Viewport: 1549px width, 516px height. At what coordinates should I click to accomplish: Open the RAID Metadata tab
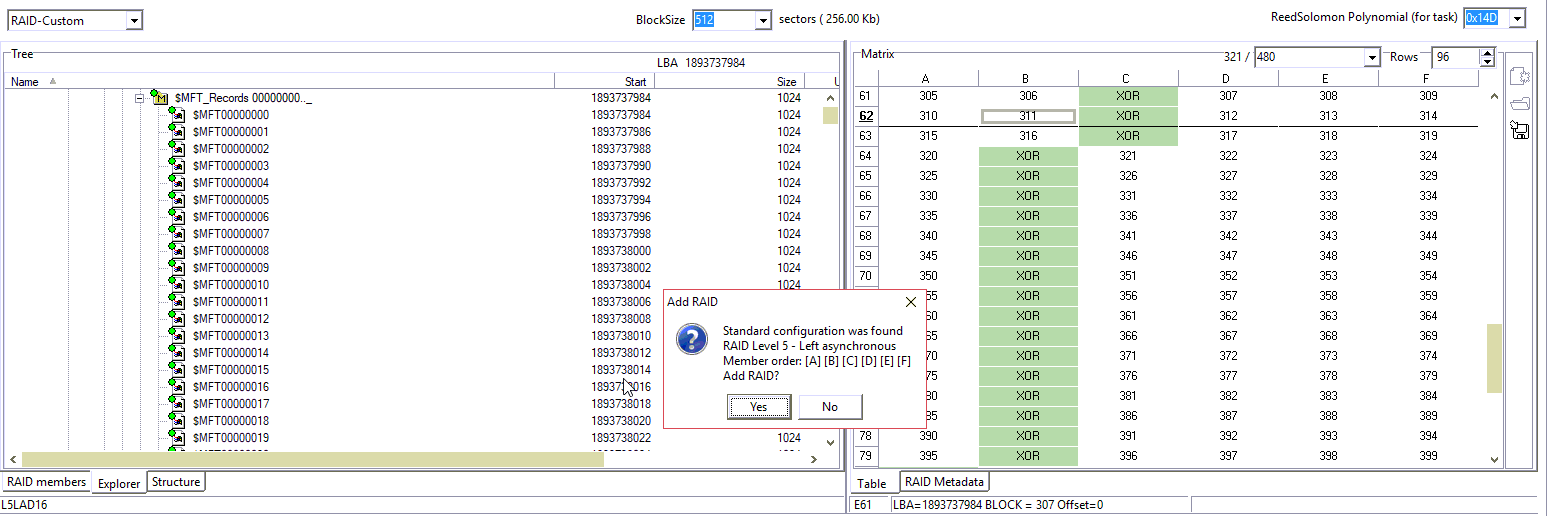pyautogui.click(x=944, y=482)
